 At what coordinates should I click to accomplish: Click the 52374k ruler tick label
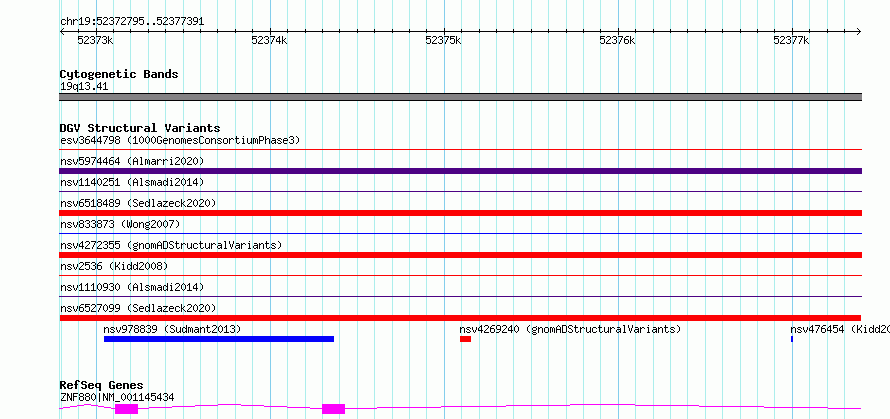269,41
